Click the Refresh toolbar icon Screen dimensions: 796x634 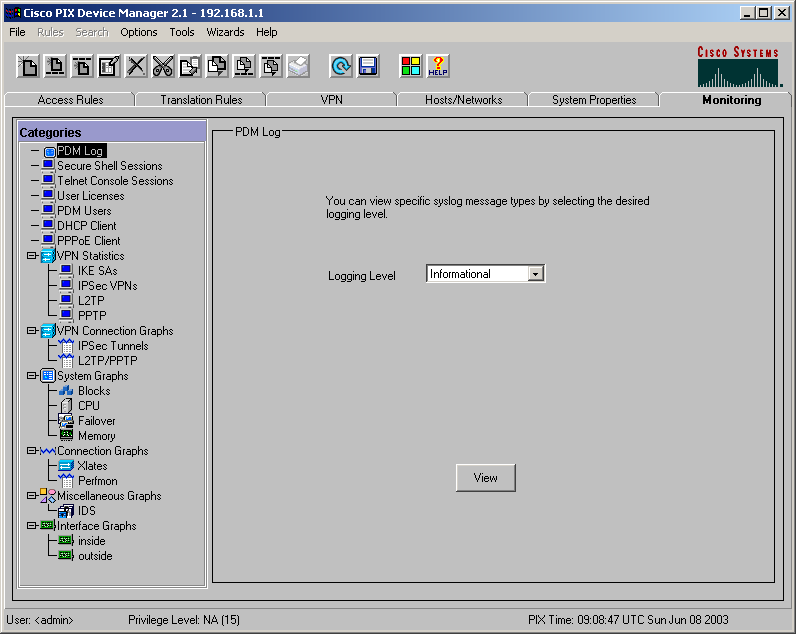pos(341,66)
